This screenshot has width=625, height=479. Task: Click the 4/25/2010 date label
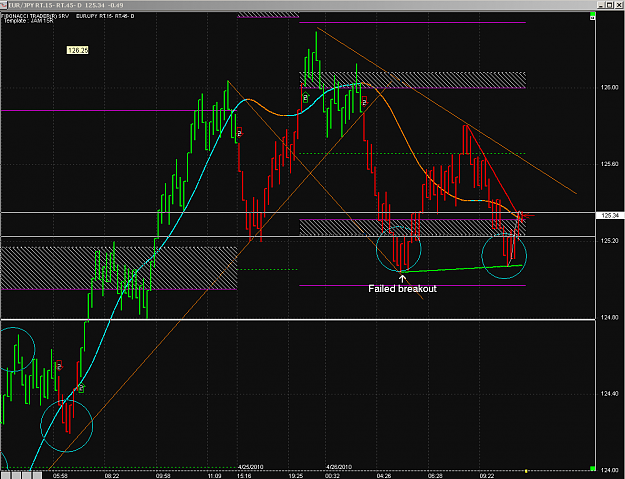tap(250, 467)
